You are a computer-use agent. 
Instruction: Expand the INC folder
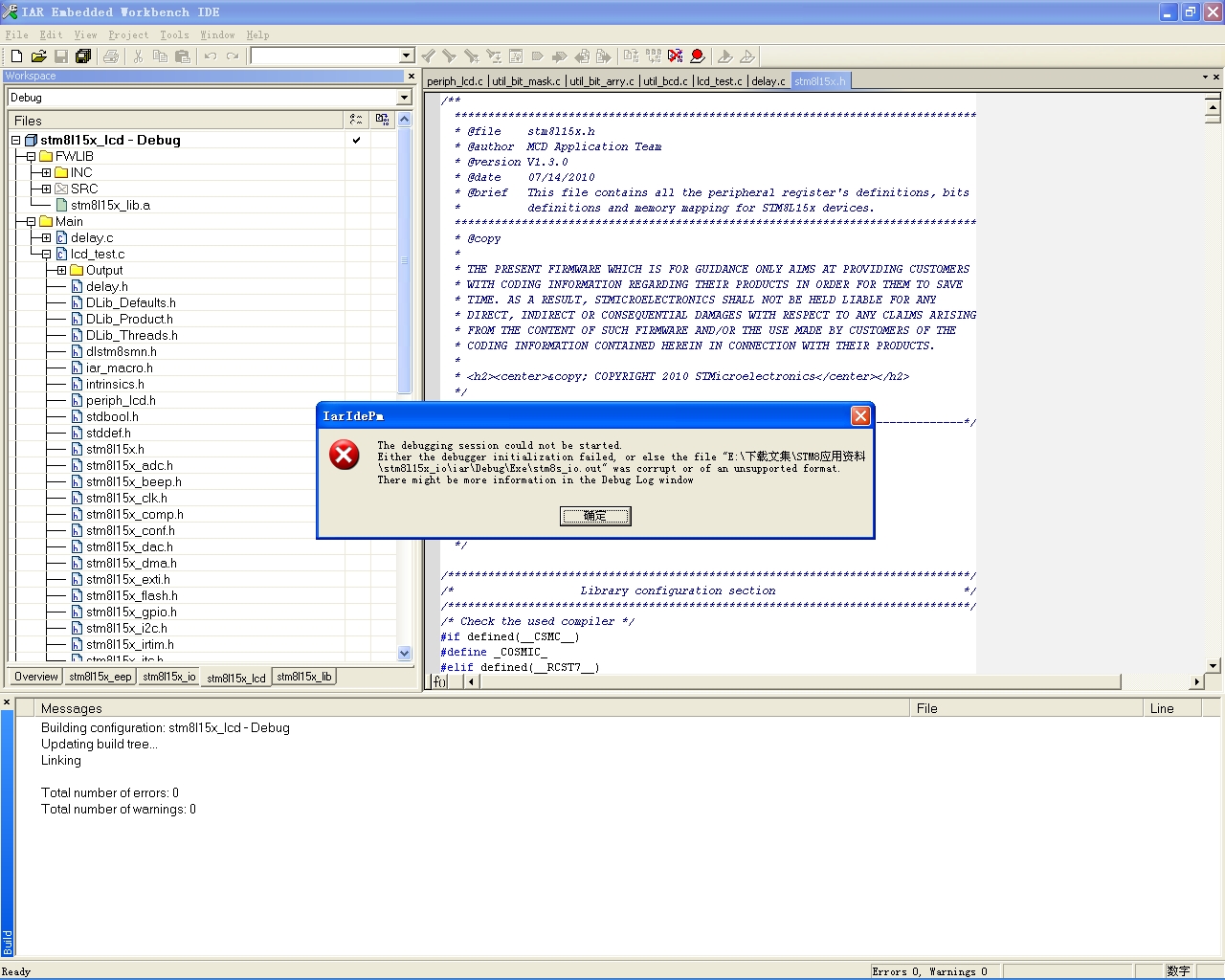tap(46, 172)
